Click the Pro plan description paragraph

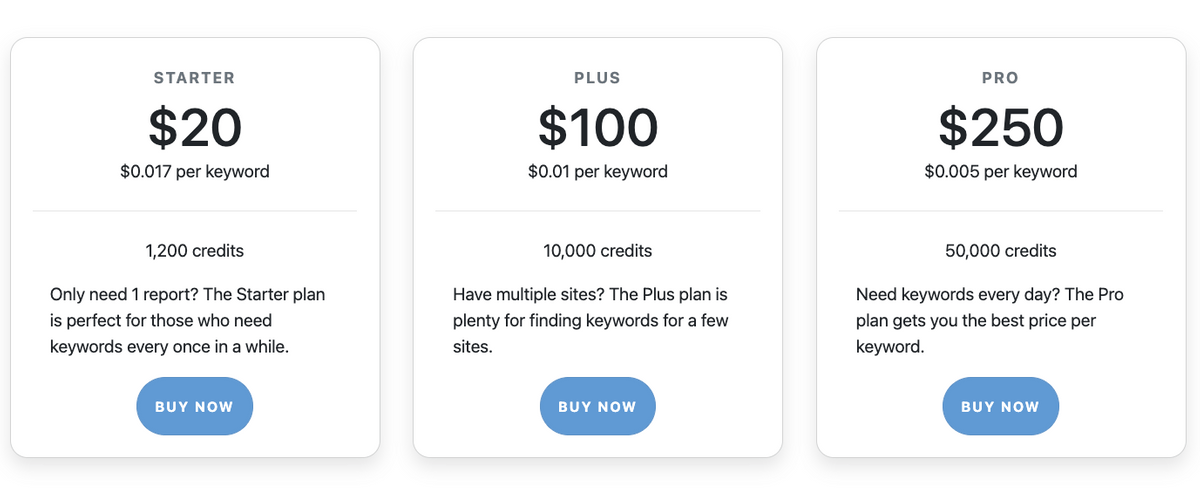pos(991,321)
